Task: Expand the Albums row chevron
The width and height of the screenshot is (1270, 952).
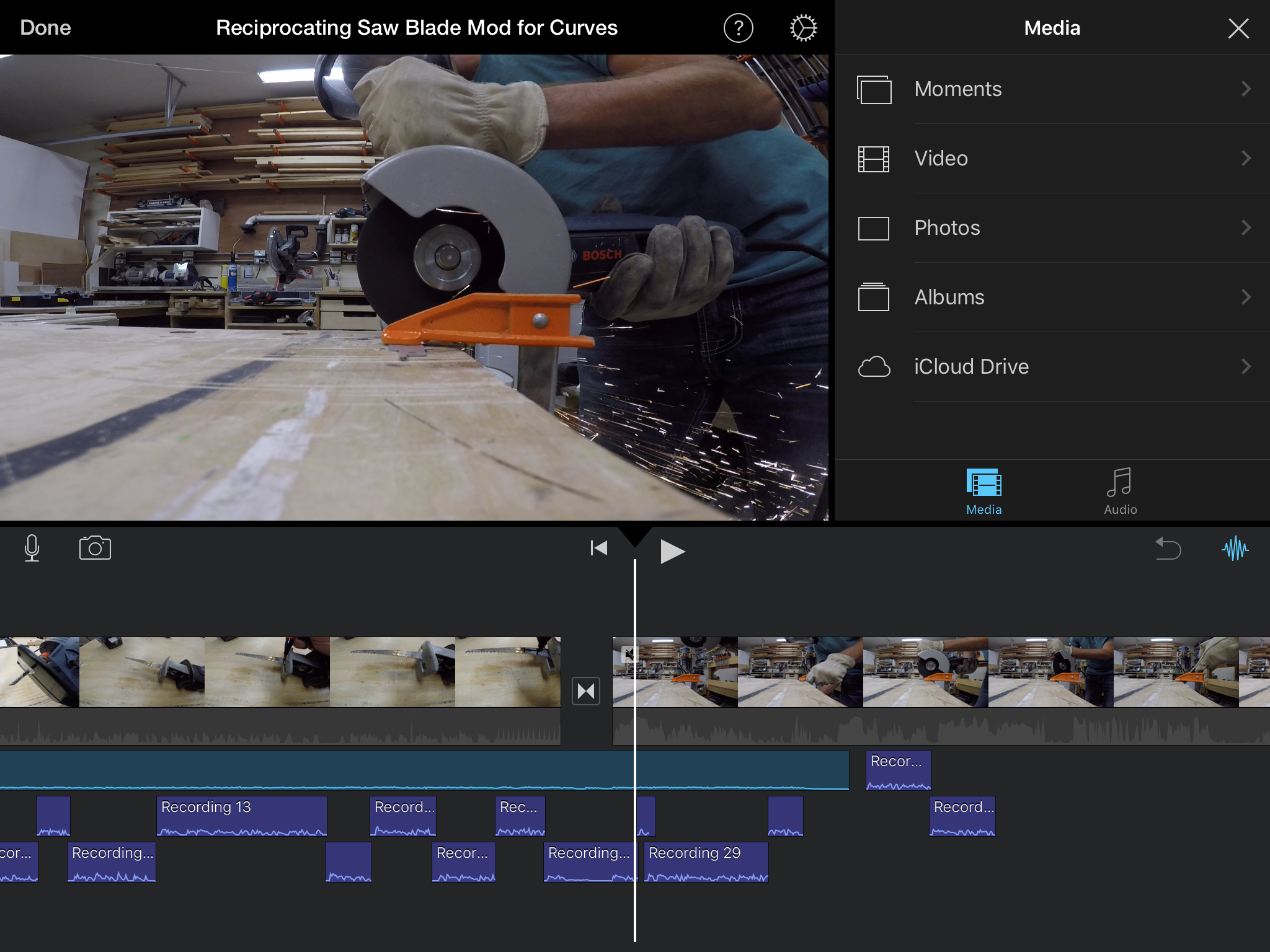Action: pos(1246,297)
